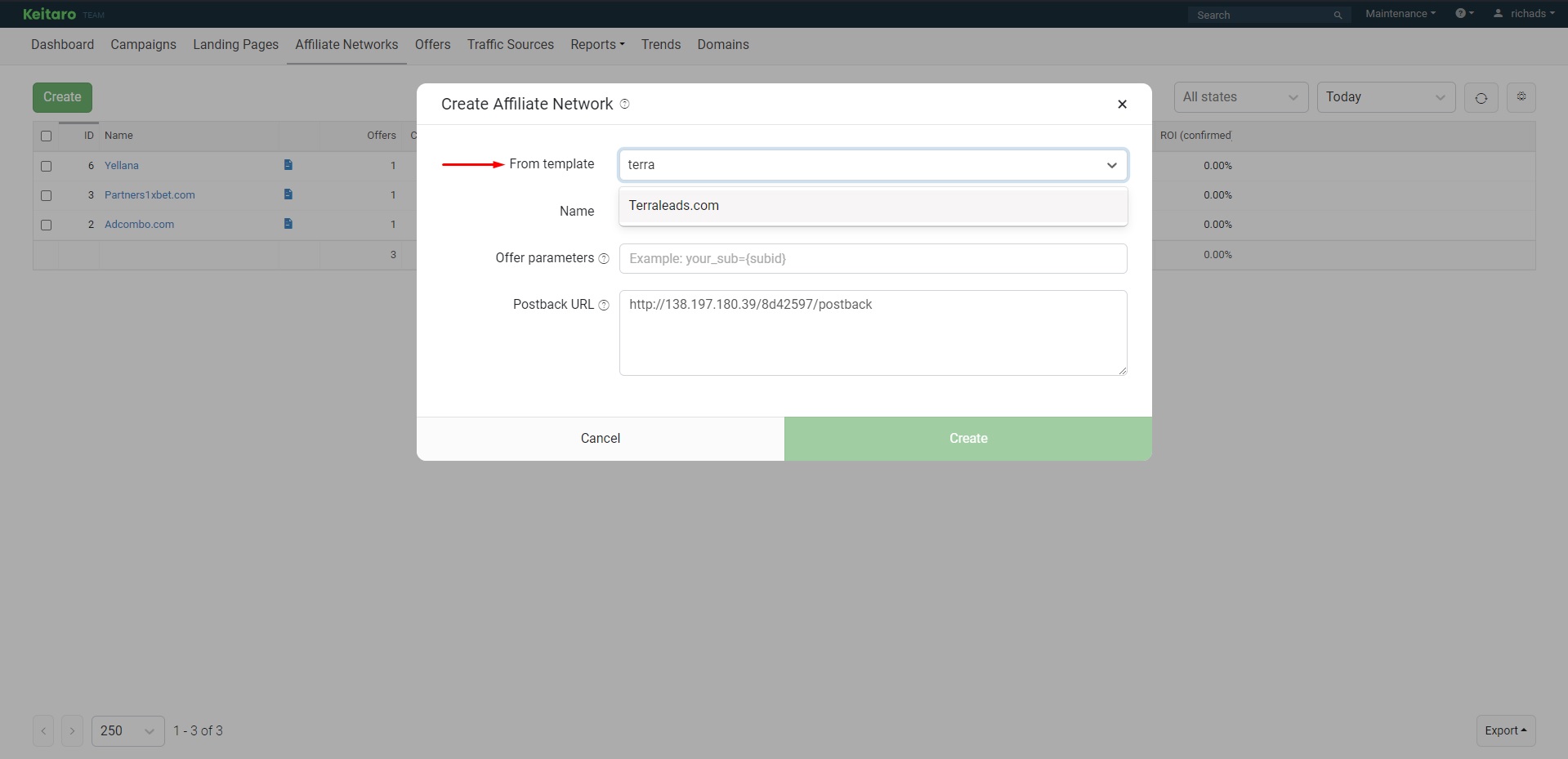Open the Adcombo.com network link

pos(139,225)
